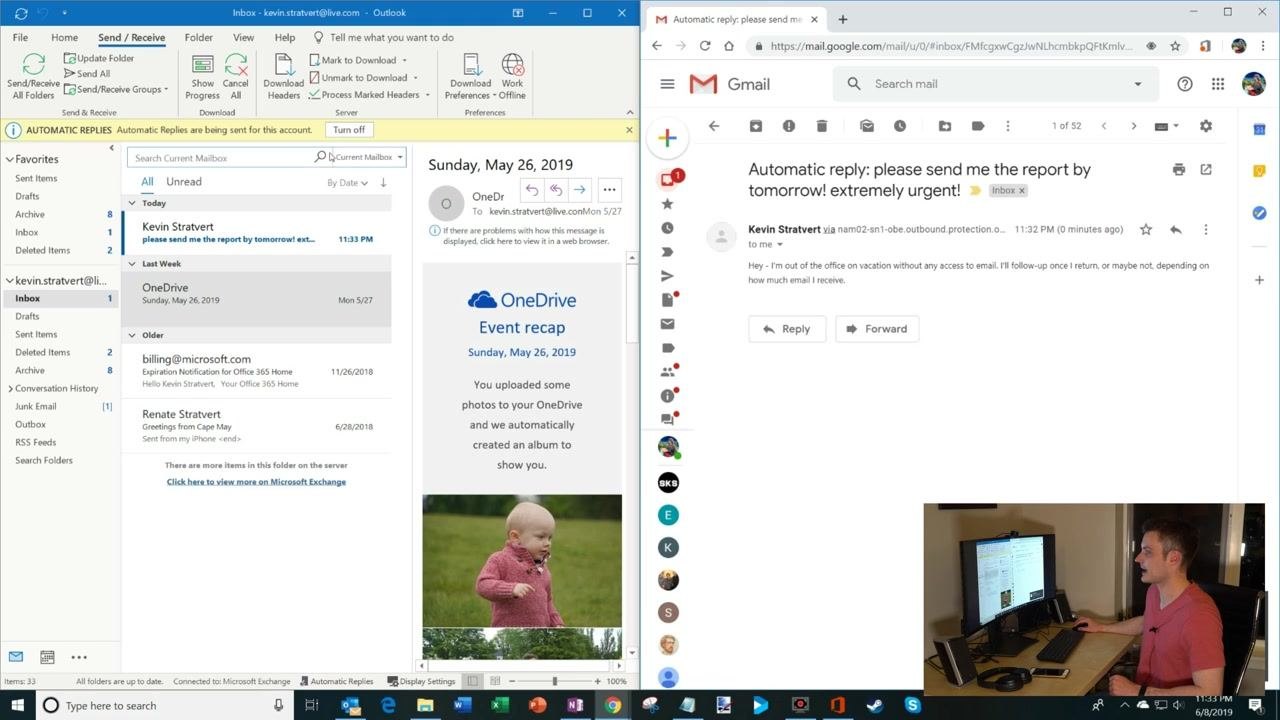Click the Reply button in Gmail
1280x720 pixels.
pos(787,329)
